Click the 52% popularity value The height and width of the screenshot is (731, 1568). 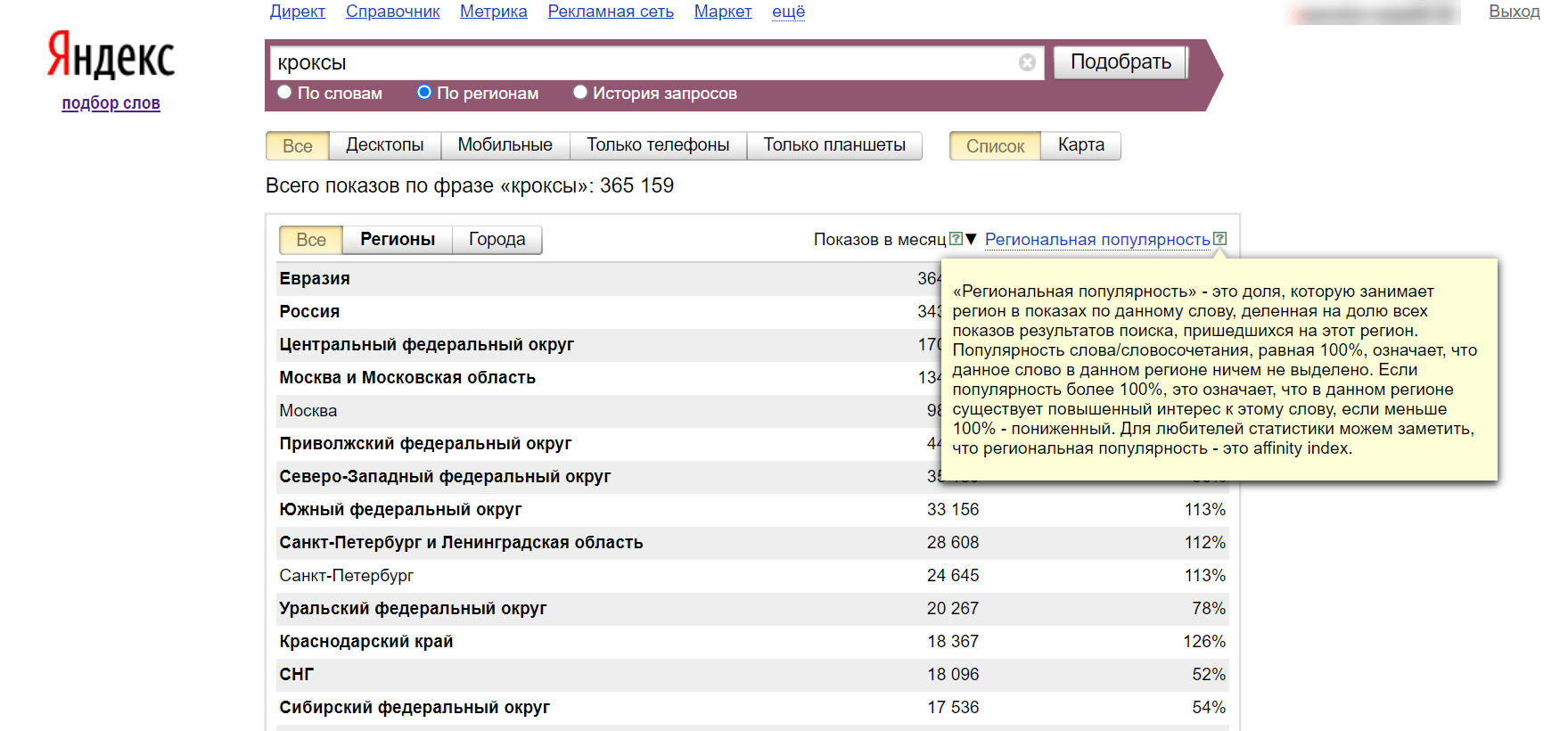1209,675
